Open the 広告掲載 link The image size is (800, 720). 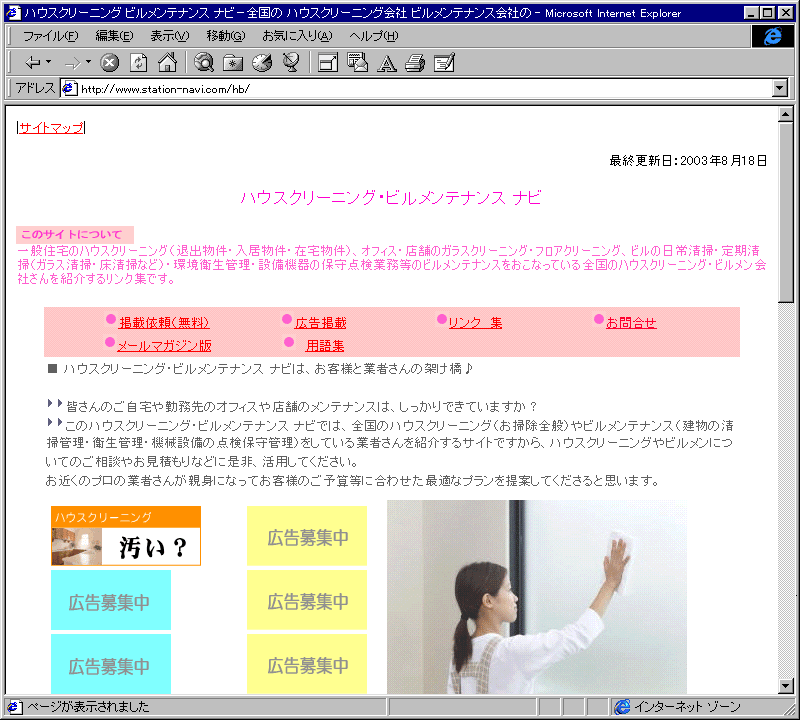click(x=320, y=322)
